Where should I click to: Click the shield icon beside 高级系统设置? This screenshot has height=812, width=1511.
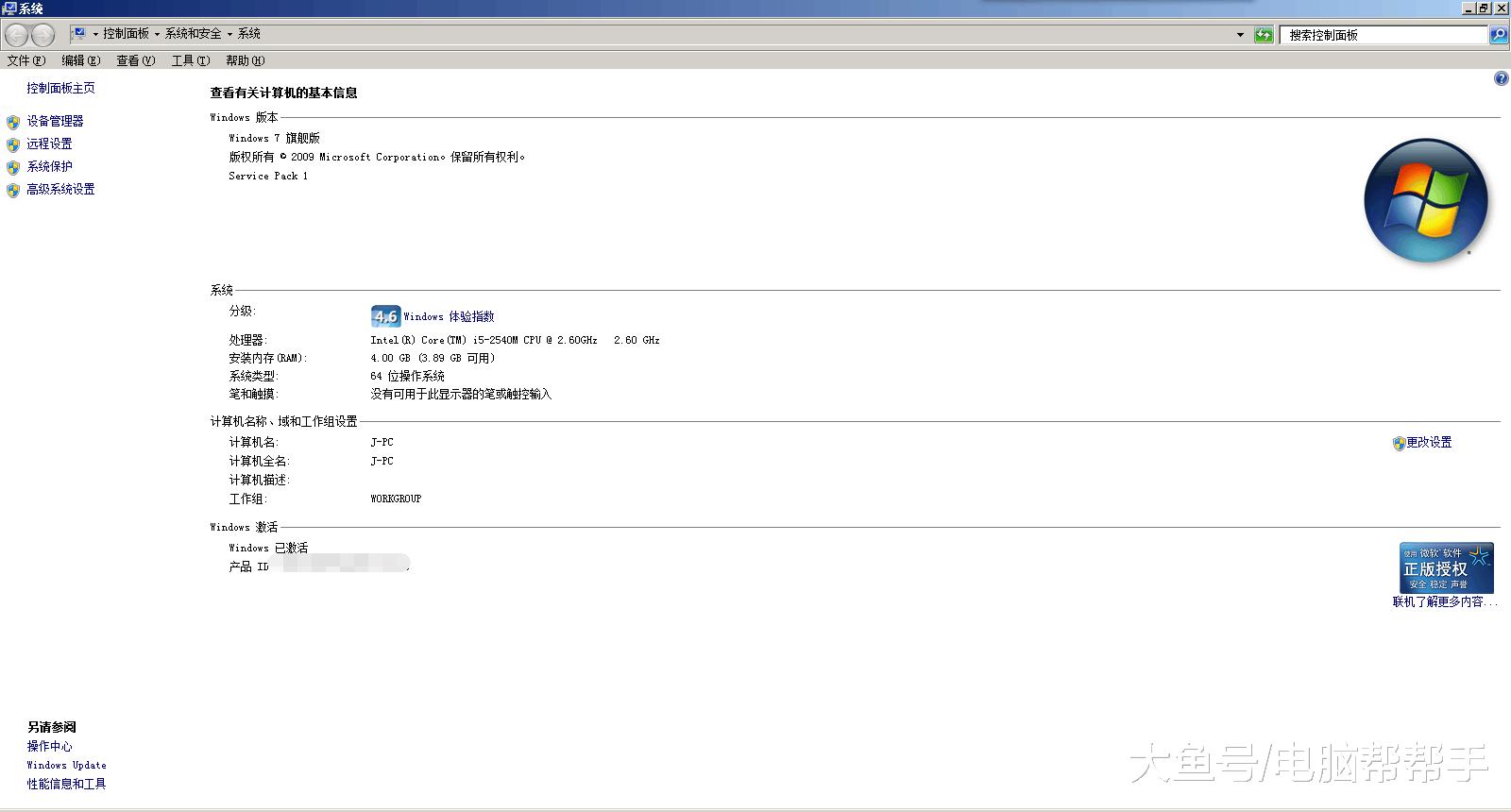13,190
